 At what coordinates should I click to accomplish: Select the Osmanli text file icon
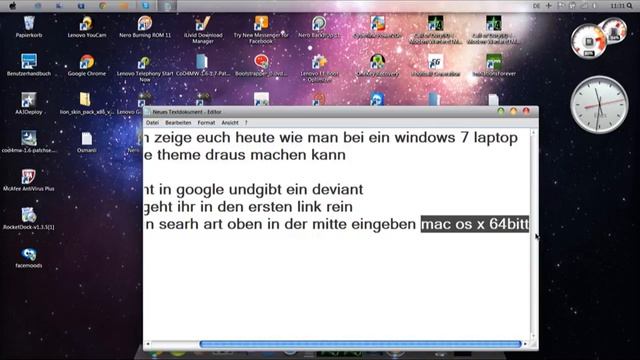point(87,142)
